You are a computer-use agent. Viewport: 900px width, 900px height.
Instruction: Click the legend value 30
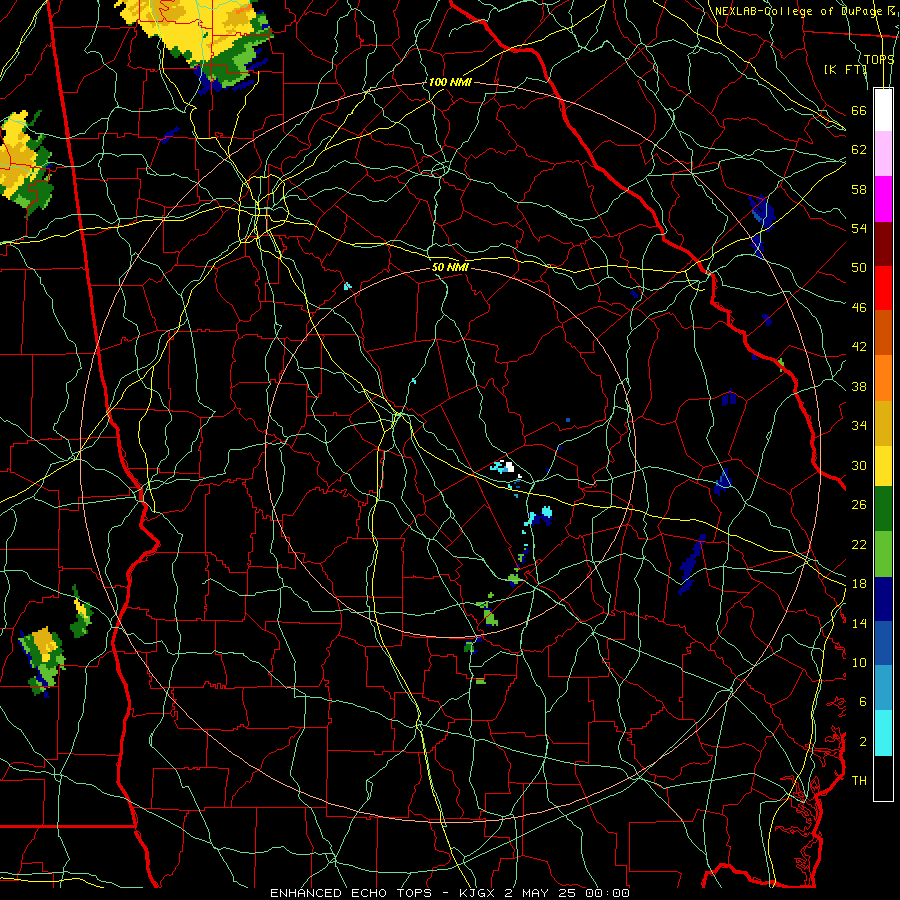[859, 465]
